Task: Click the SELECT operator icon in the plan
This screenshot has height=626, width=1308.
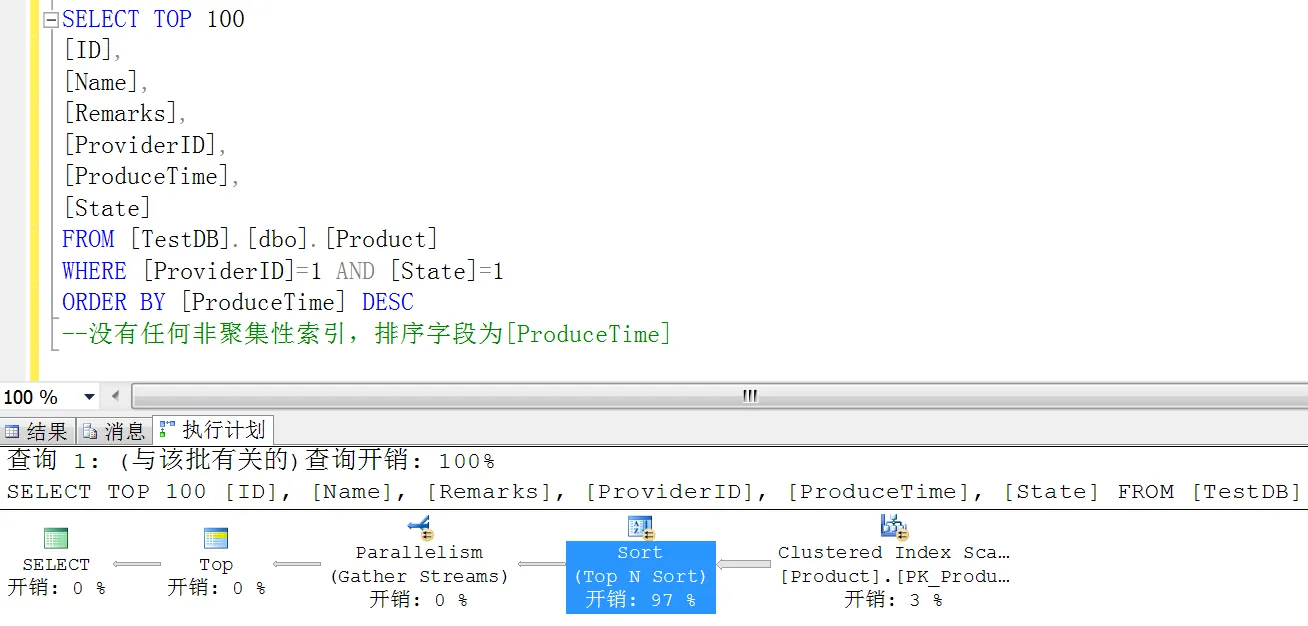Action: 56,539
